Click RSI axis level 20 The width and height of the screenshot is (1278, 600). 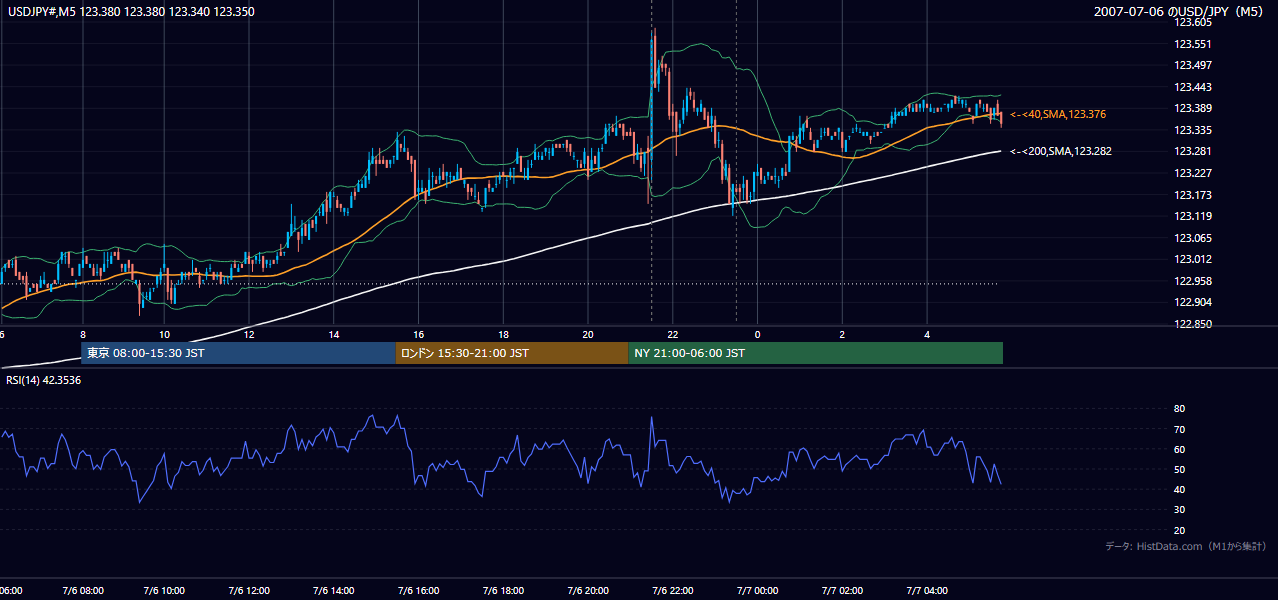point(1179,530)
